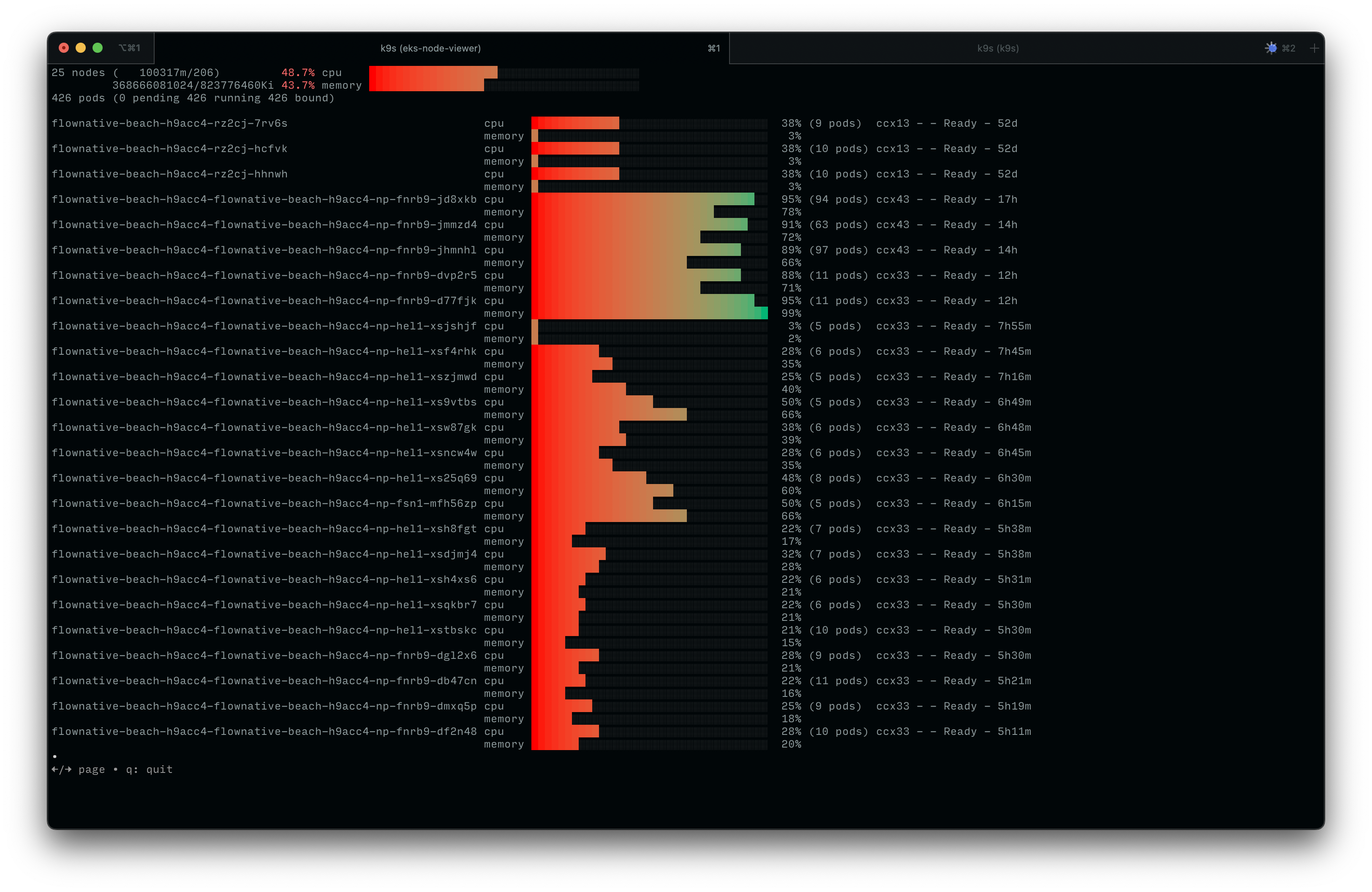Click '(8 pods)' in the xs25q69 row
Image resolution: width=1372 pixels, height=892 pixels.
click(835, 478)
